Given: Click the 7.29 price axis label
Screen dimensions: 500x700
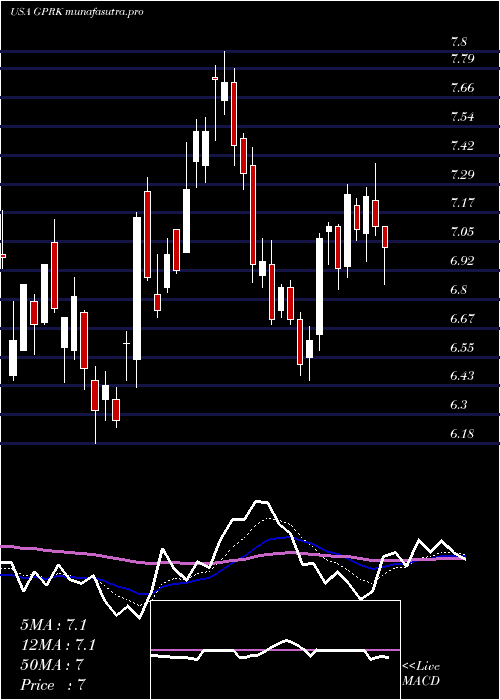Looking at the screenshot, I should pos(462,174).
